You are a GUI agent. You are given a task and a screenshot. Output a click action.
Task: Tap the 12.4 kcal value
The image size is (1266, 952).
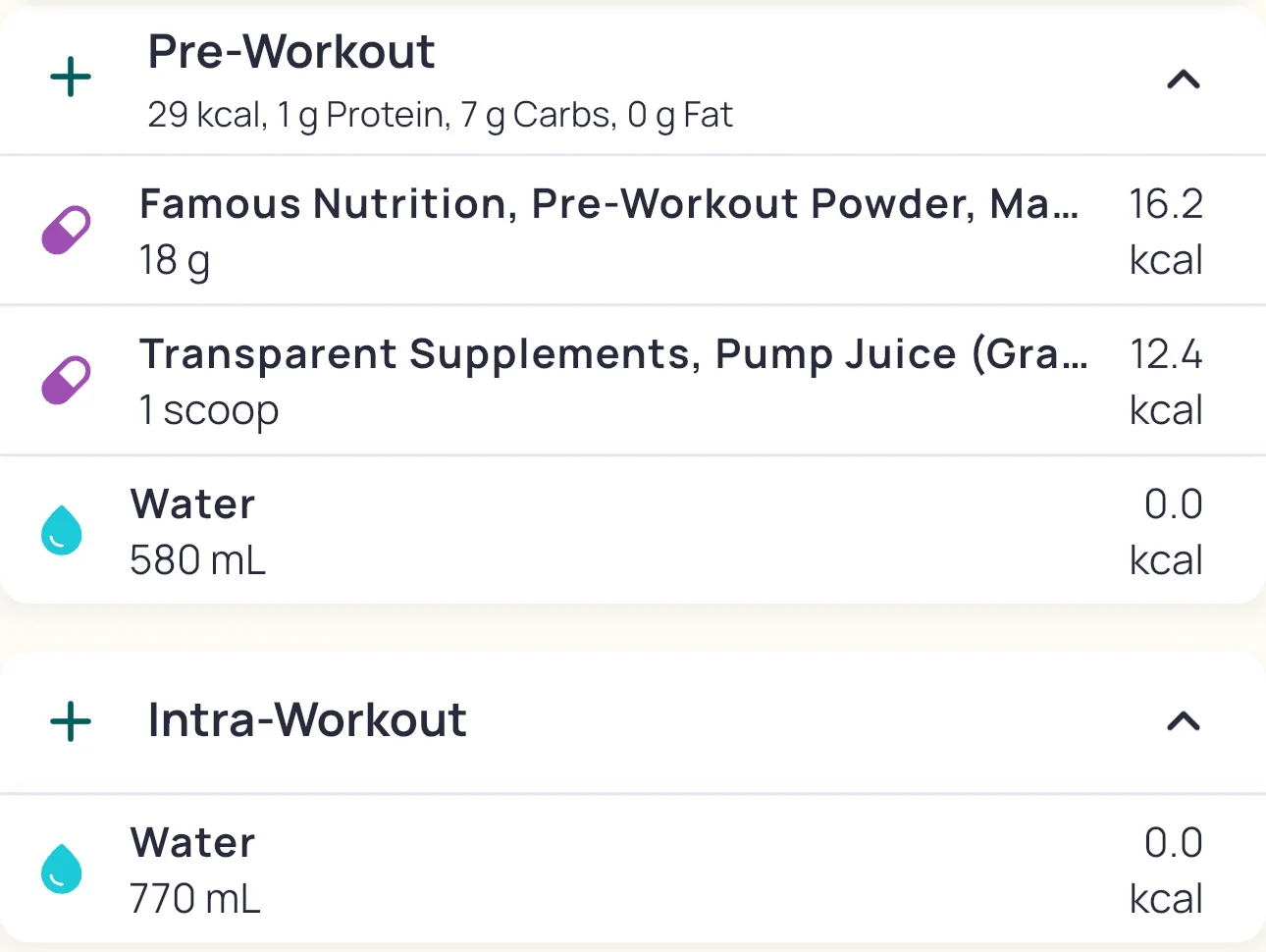pyautogui.click(x=1166, y=382)
